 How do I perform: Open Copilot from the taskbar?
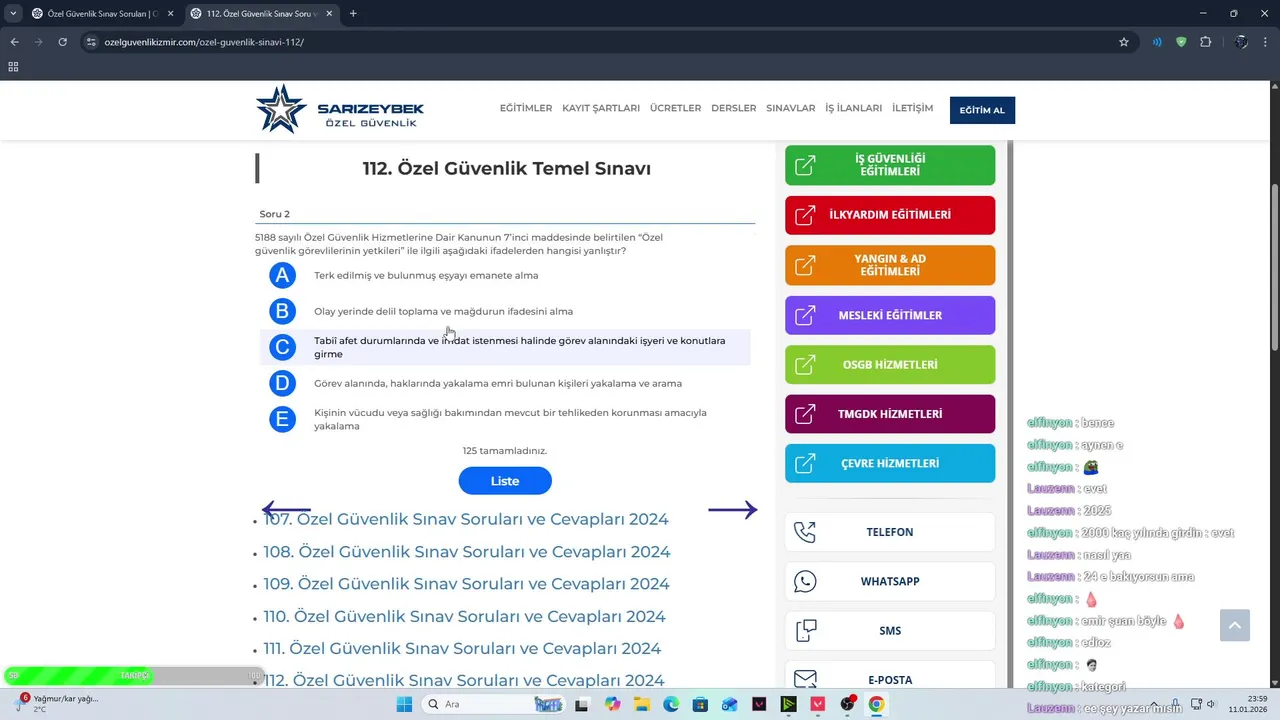tap(612, 704)
